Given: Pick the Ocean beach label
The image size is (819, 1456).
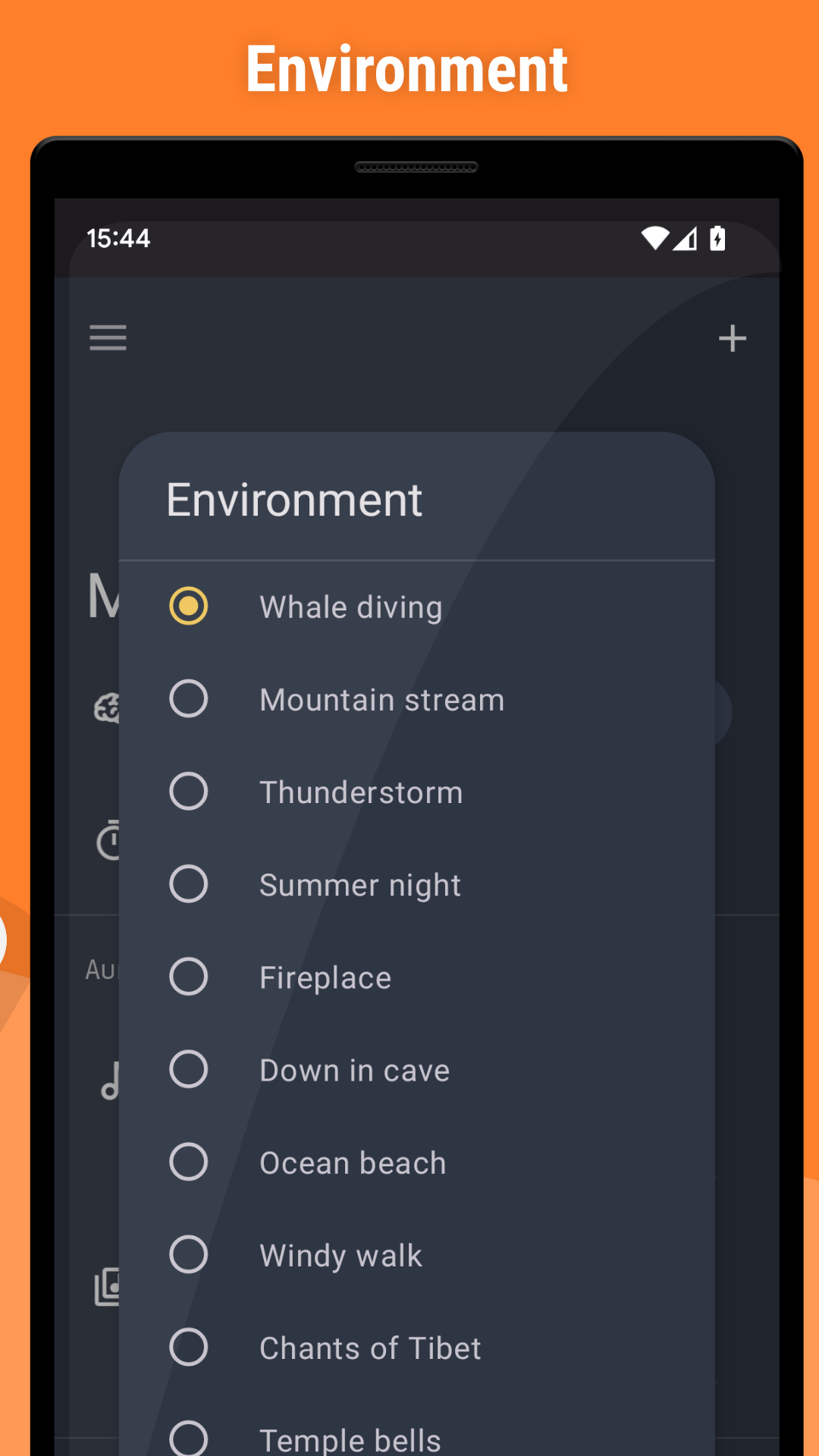Looking at the screenshot, I should coord(353,1163).
